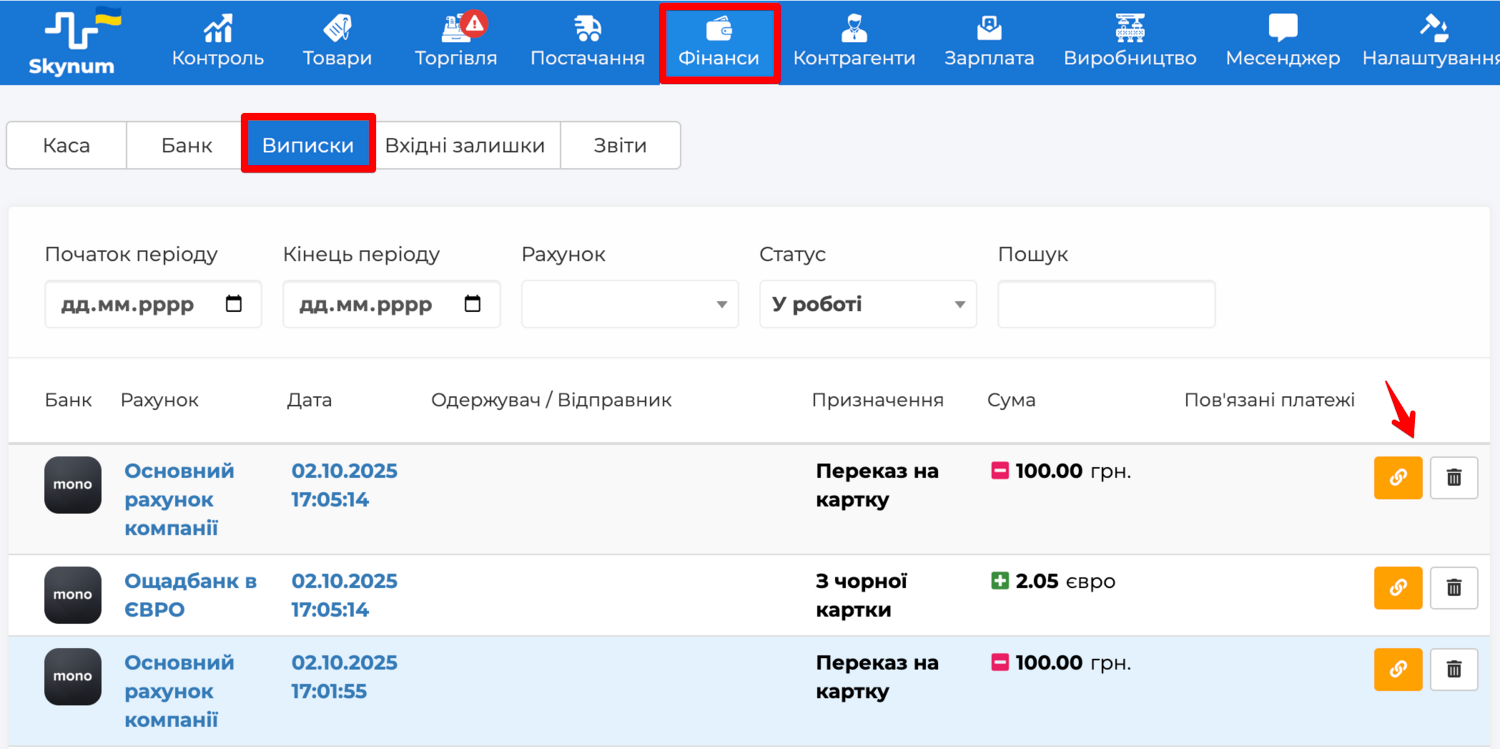Open the Постачання truck icon

pyautogui.click(x=587, y=28)
